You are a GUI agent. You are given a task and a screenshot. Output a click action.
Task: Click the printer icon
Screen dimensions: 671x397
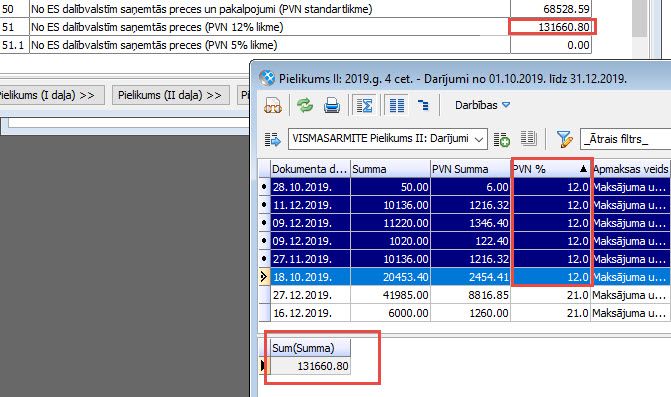(x=332, y=105)
